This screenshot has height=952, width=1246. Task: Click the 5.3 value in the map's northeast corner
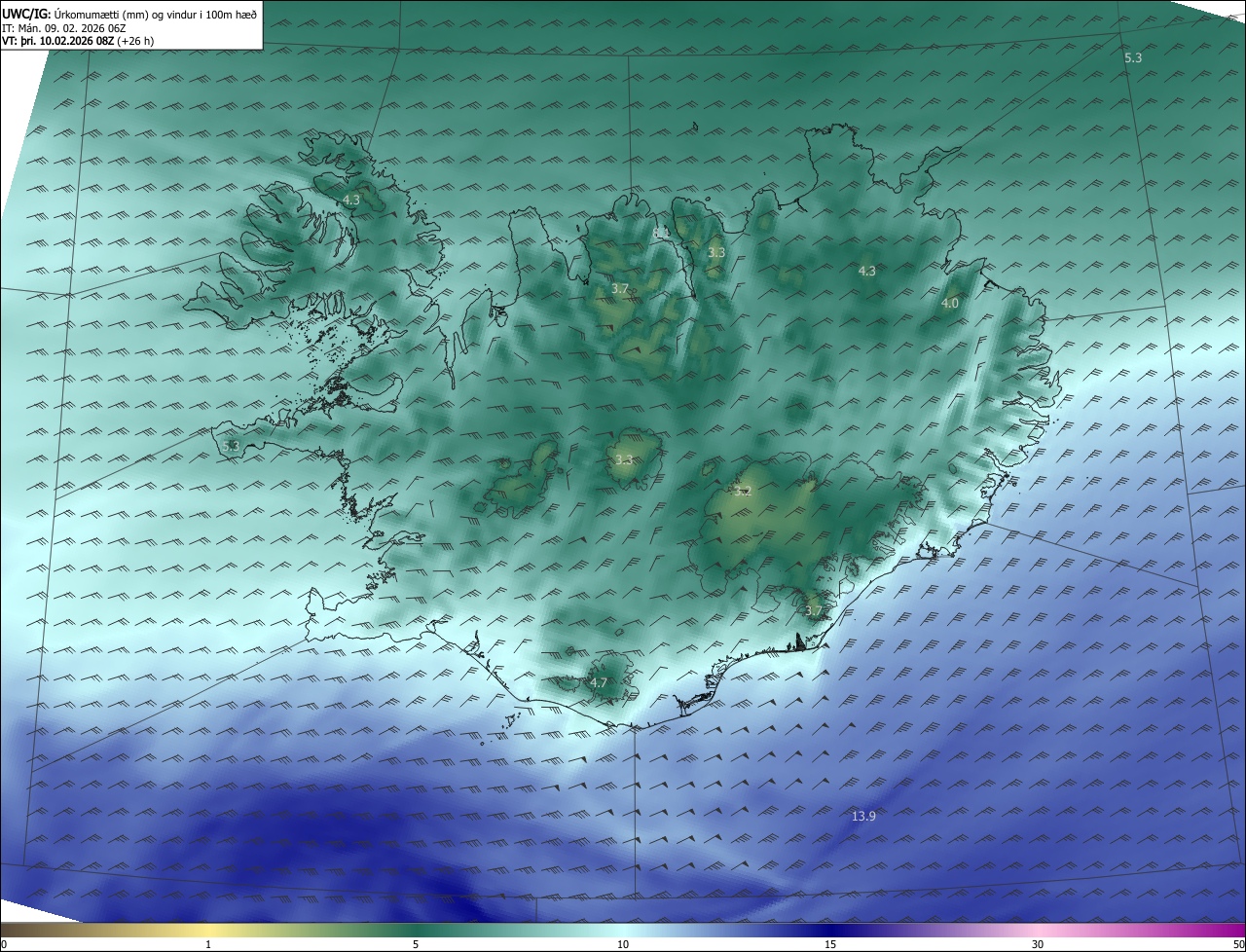point(1133,58)
